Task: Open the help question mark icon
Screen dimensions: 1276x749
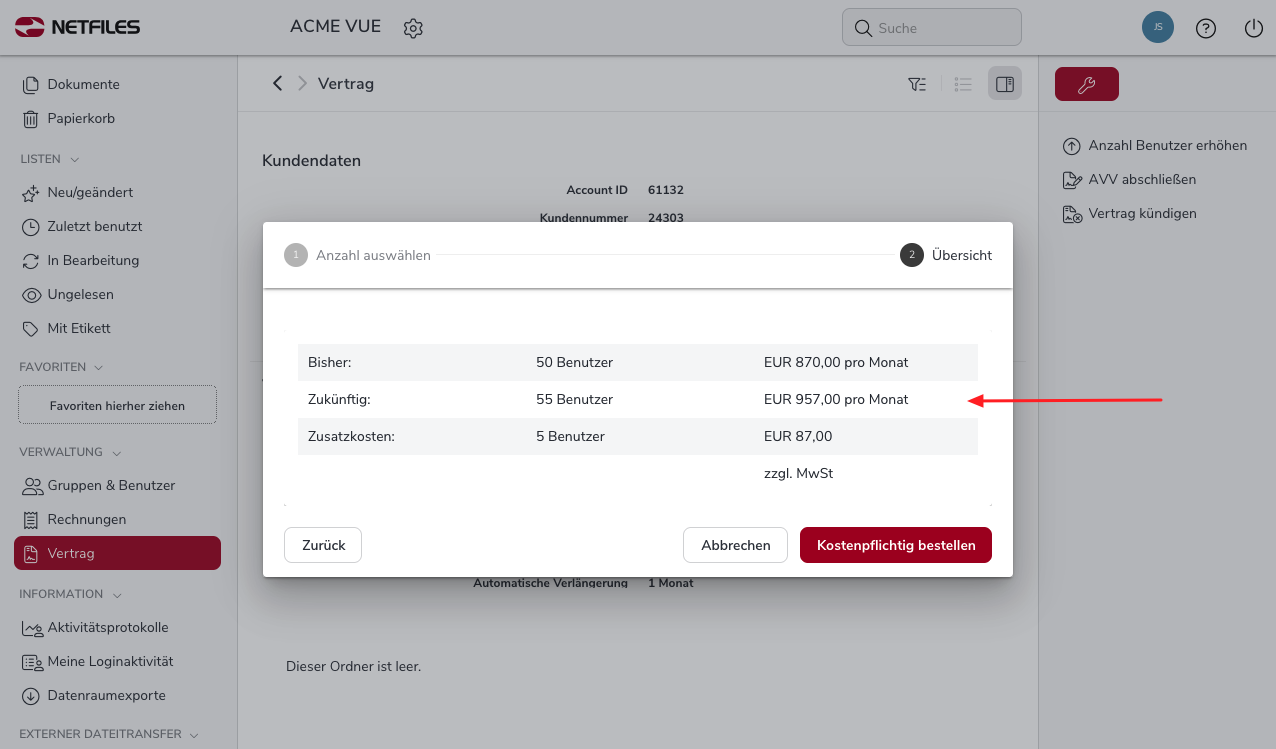Action: pos(1206,28)
